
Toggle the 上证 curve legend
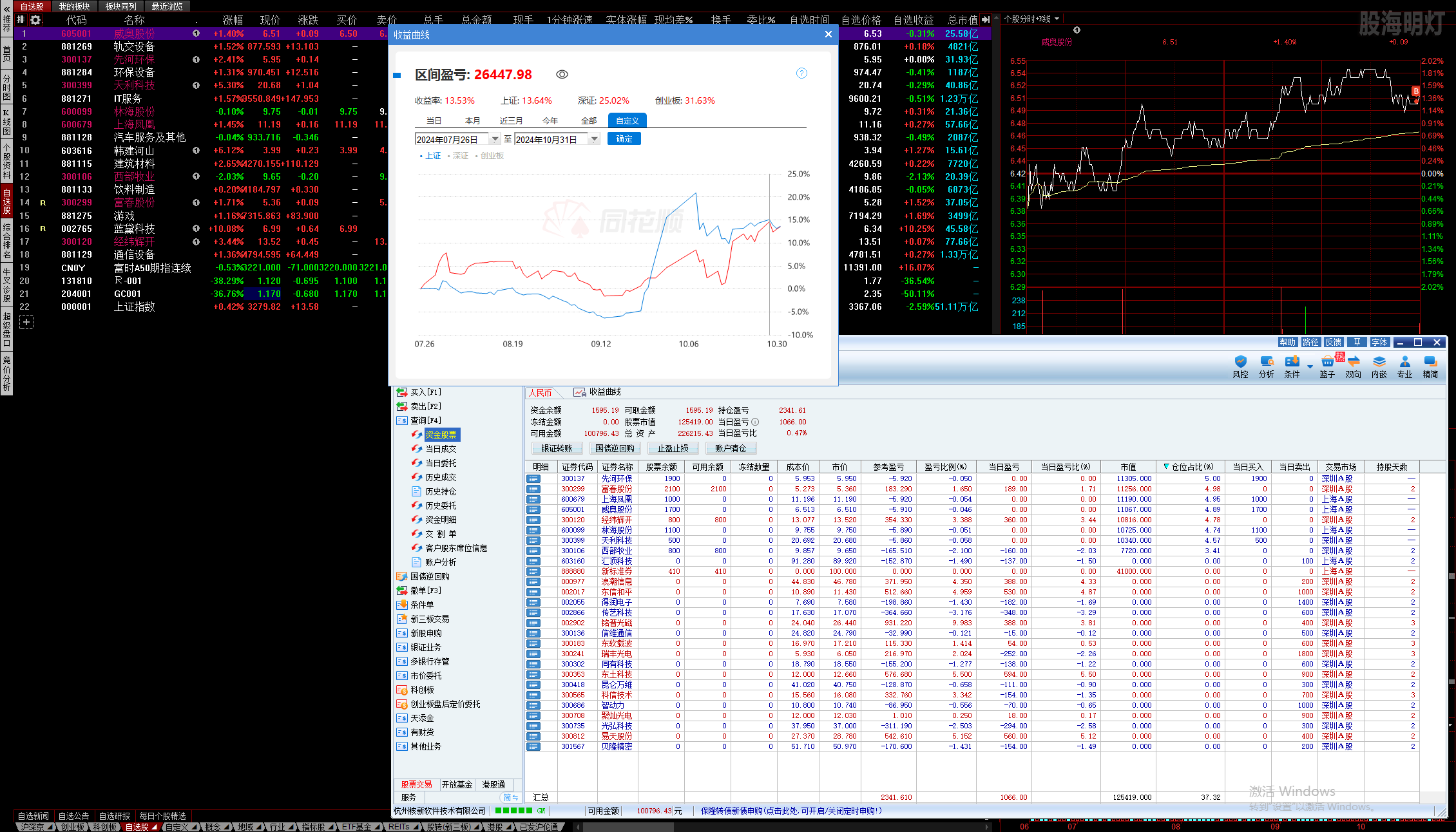click(x=430, y=156)
